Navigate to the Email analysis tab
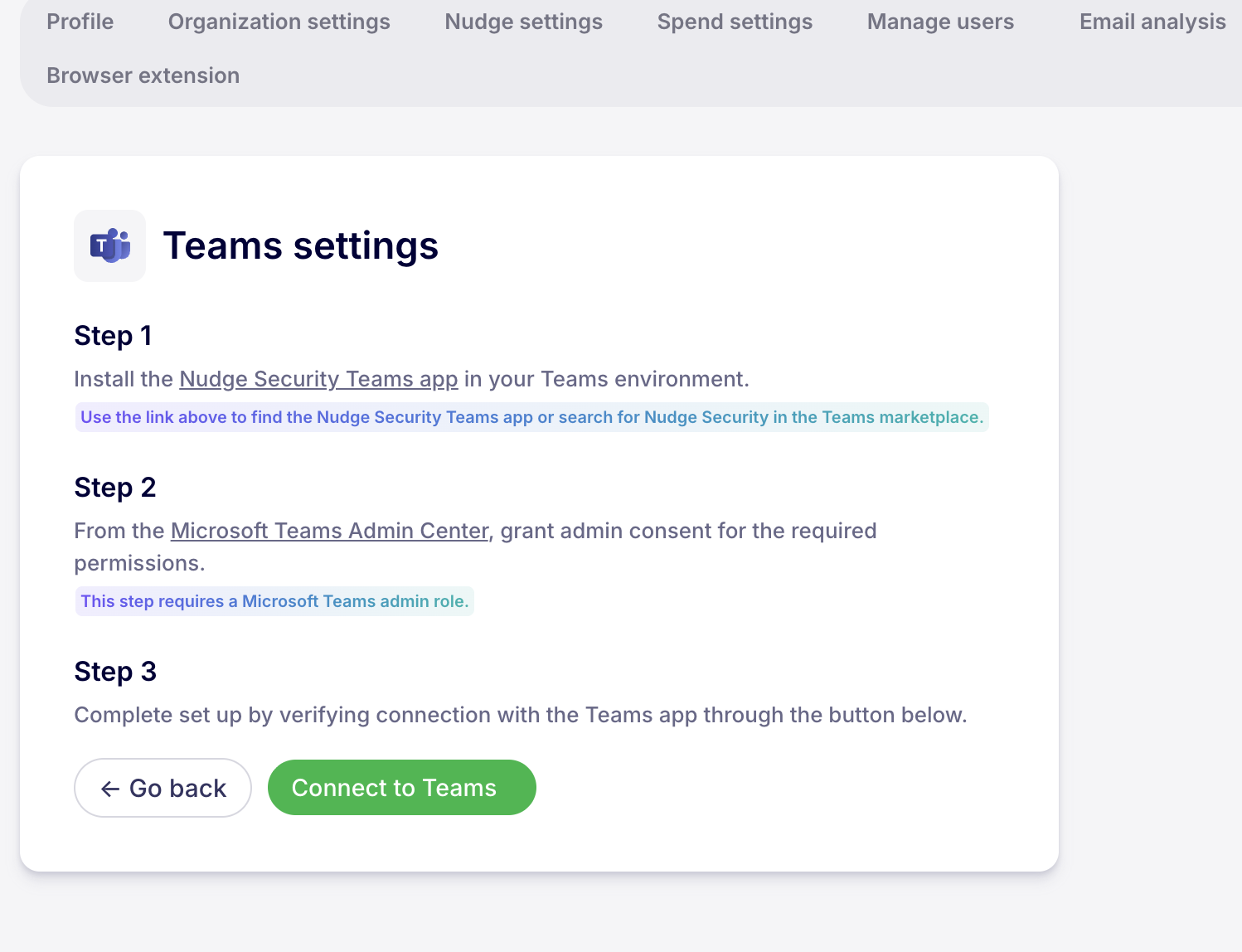This screenshot has width=1242, height=952. pos(1152,22)
